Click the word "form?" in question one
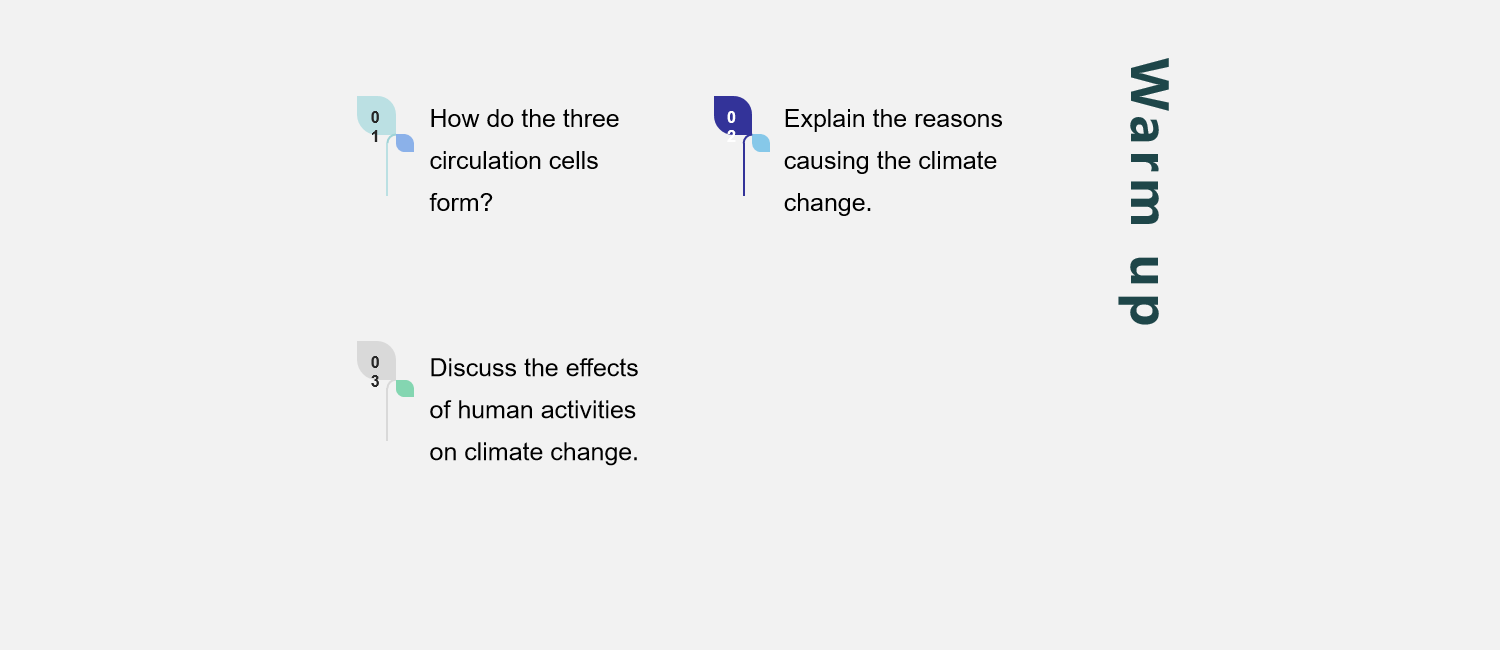Viewport: 1501px width, 651px height. [x=461, y=203]
